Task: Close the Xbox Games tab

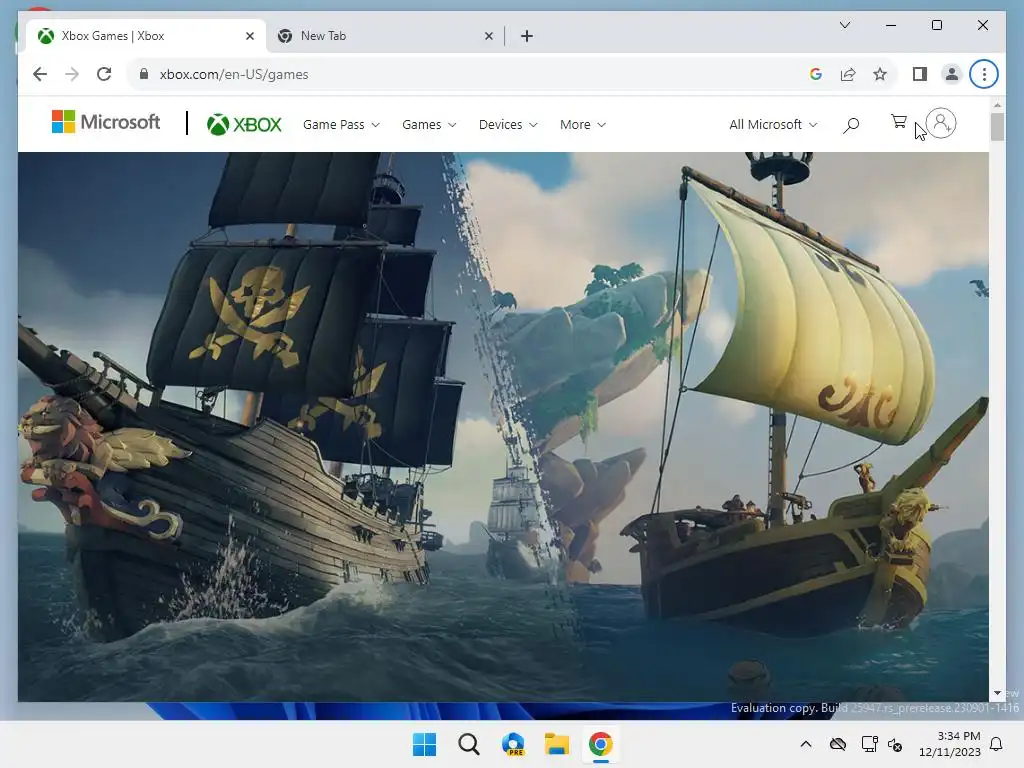Action: point(249,36)
